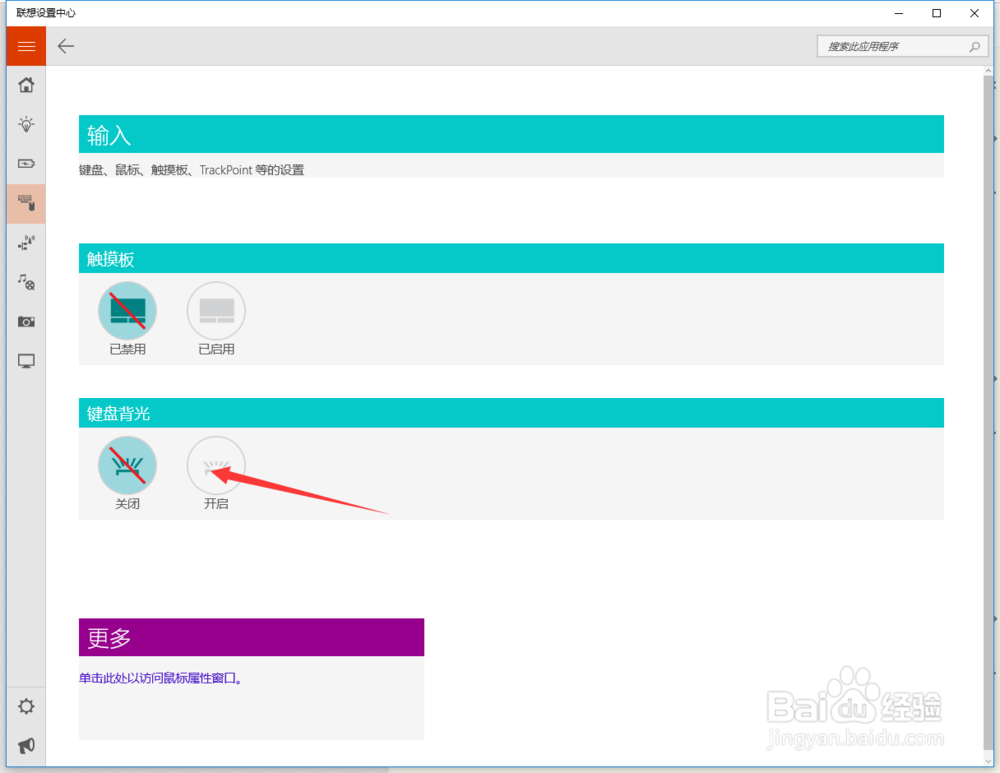The height and width of the screenshot is (773, 1000).
Task: Close the 联想设置中心 window
Action: [x=974, y=13]
